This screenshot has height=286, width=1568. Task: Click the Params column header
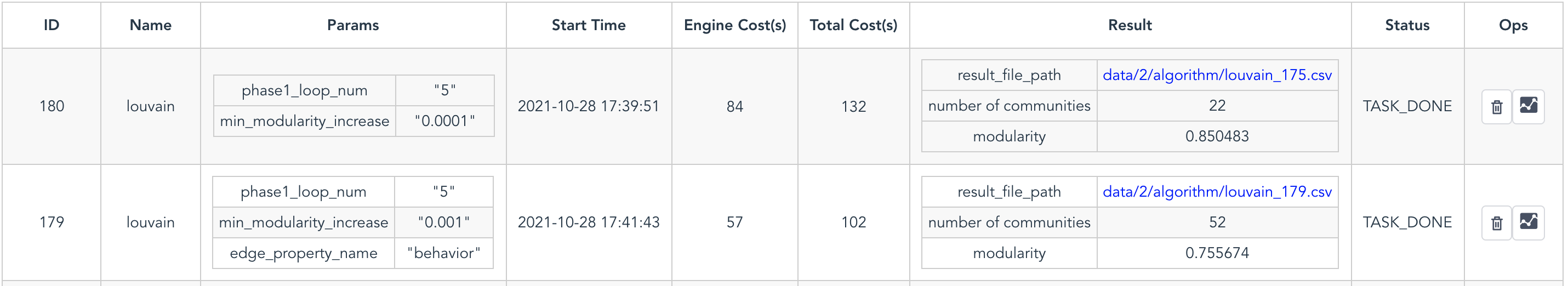pos(353,25)
